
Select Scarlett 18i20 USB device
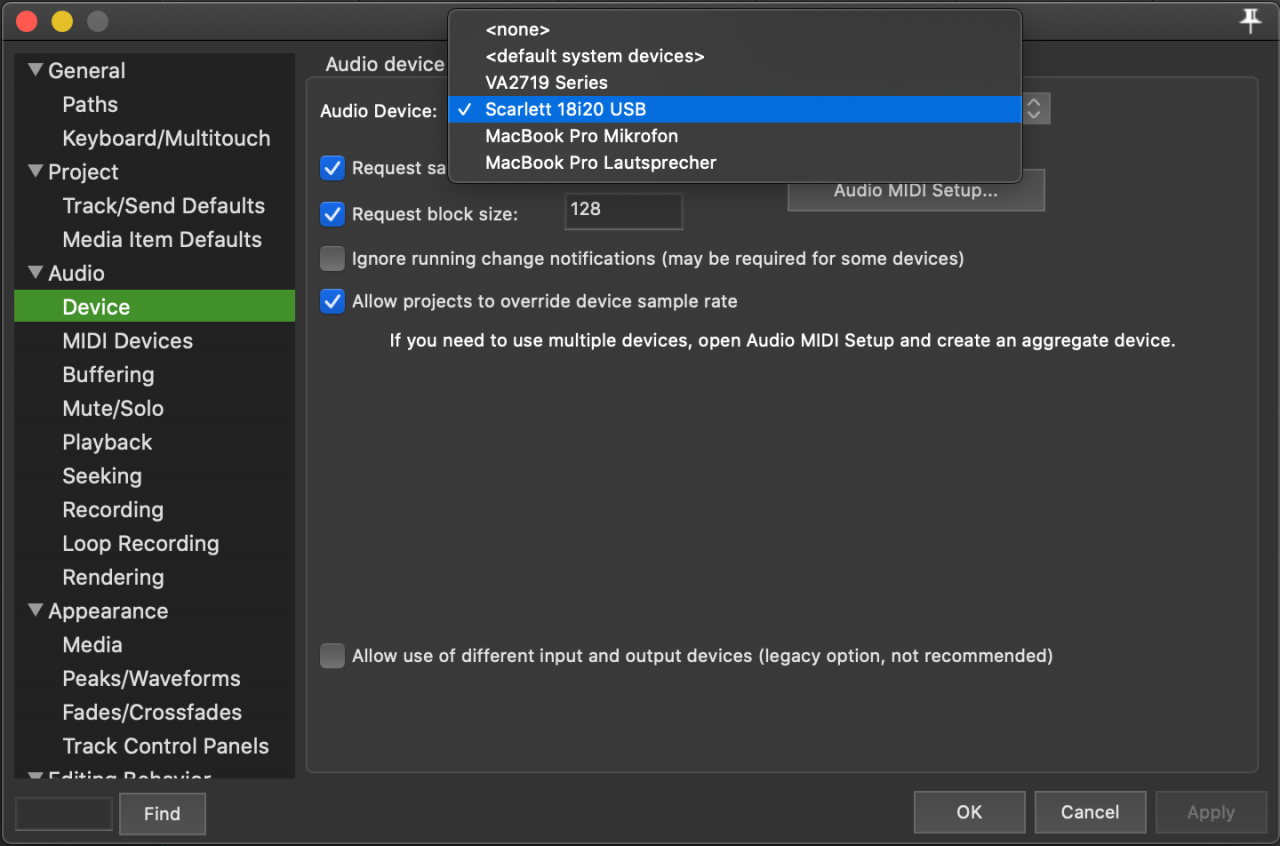735,109
